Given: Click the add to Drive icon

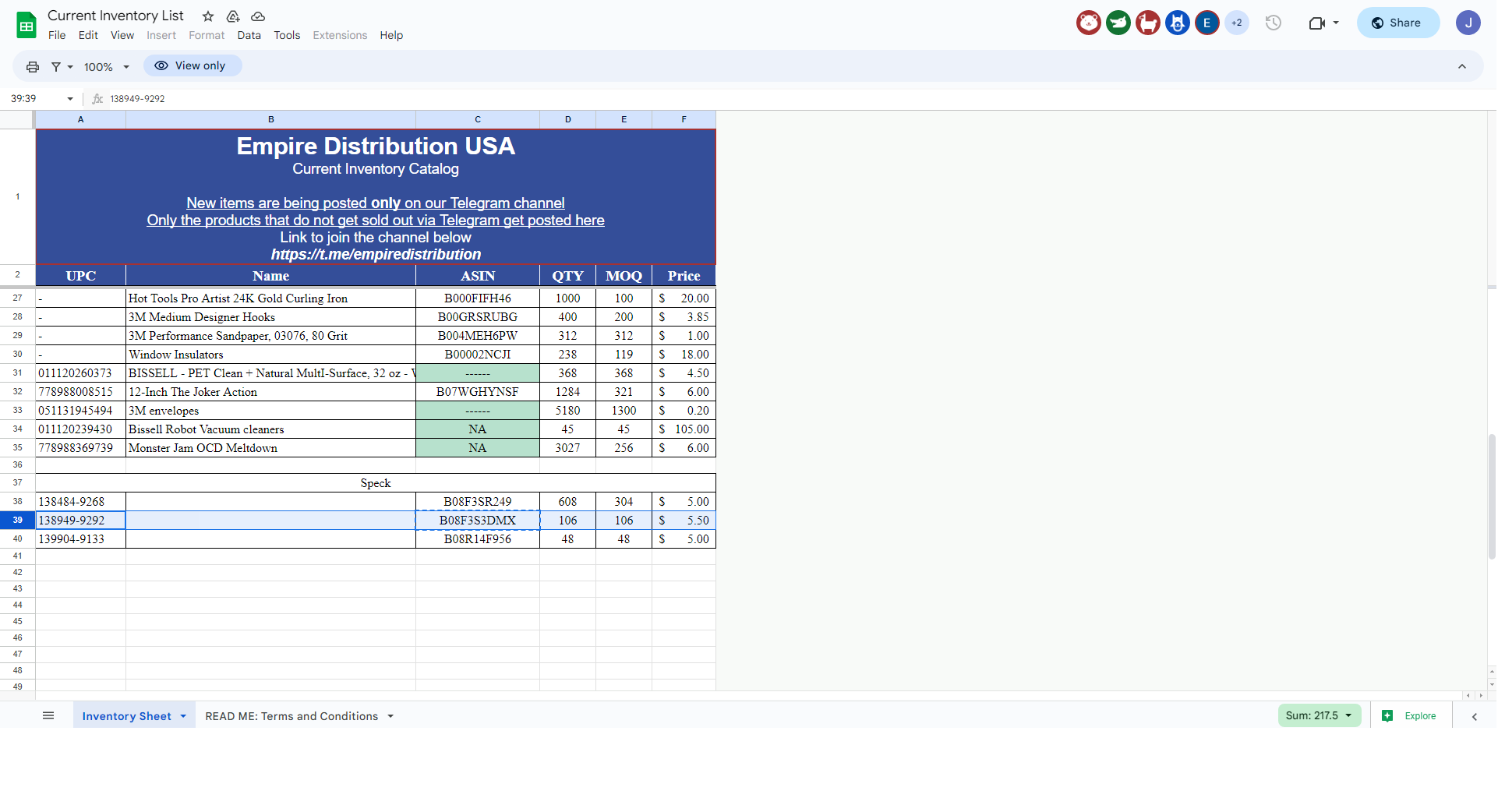Looking at the screenshot, I should click(233, 16).
